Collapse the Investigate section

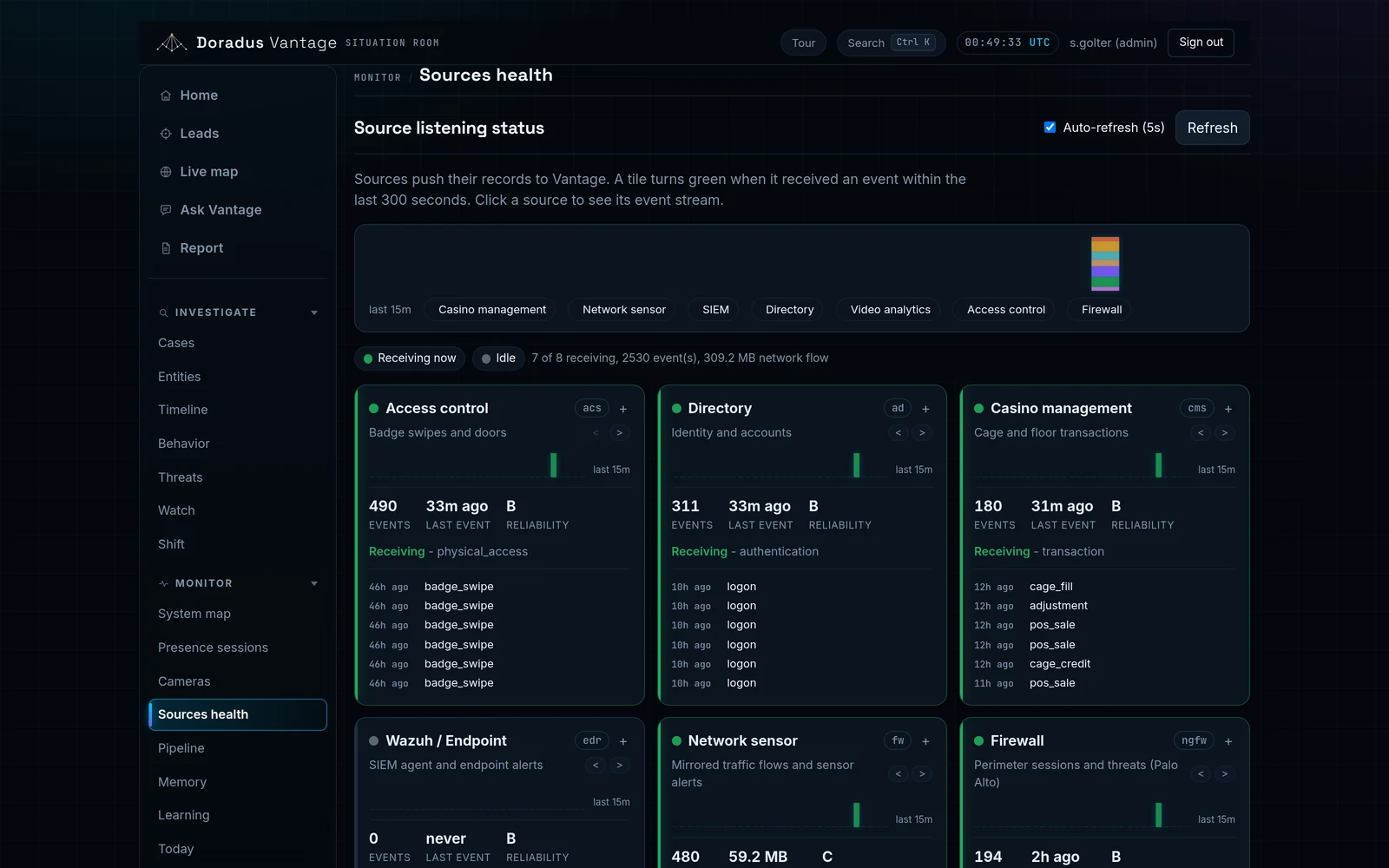click(x=238, y=312)
